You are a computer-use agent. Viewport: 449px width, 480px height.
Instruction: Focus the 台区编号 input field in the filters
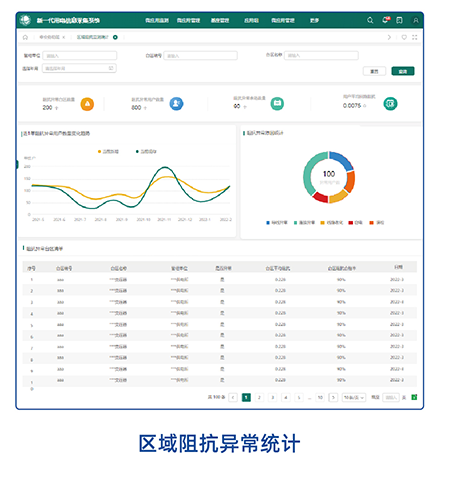point(200,56)
